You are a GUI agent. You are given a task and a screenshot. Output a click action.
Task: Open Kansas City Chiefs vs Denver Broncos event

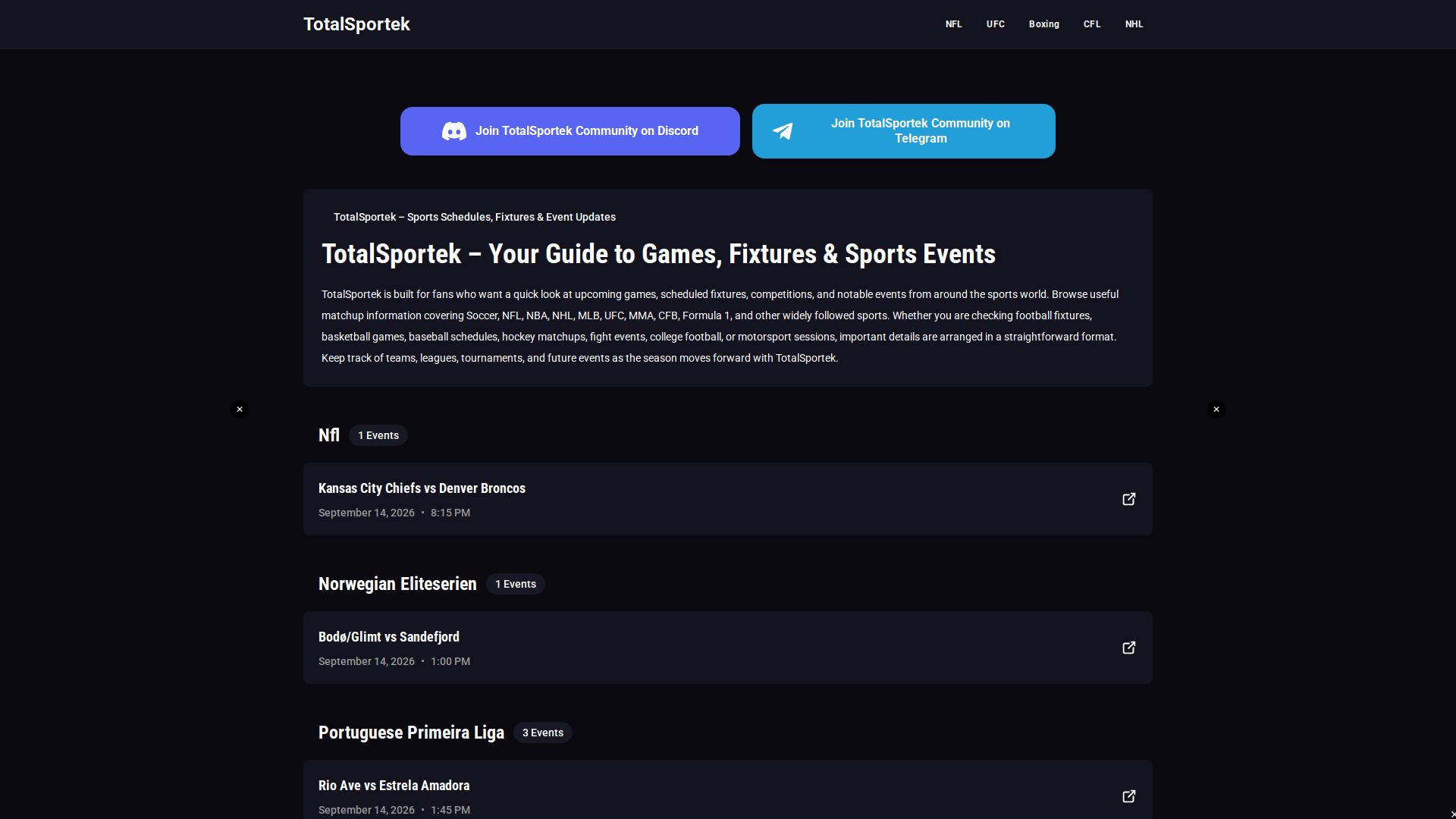click(728, 499)
